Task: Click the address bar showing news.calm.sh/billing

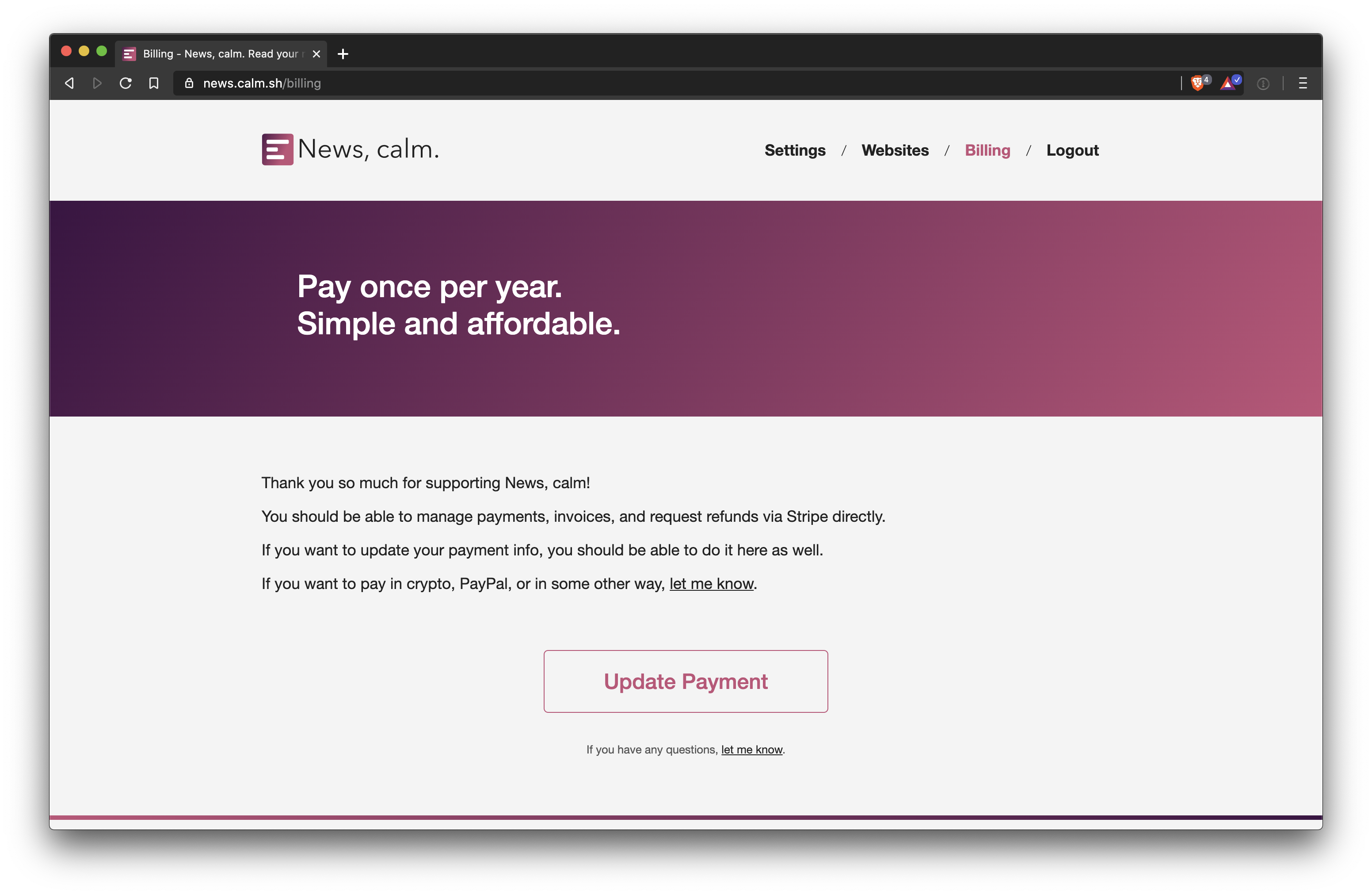Action: (x=675, y=84)
